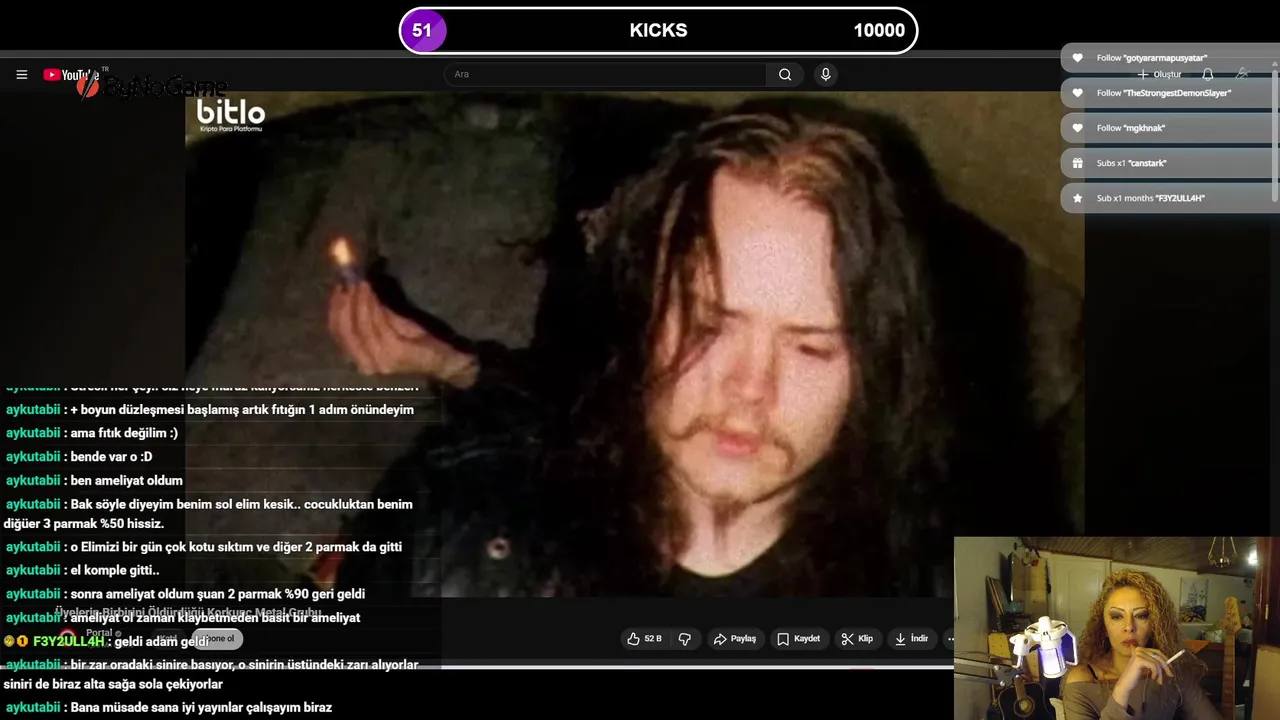
Task: Dislike the video with thumbs-down
Action: pos(685,638)
